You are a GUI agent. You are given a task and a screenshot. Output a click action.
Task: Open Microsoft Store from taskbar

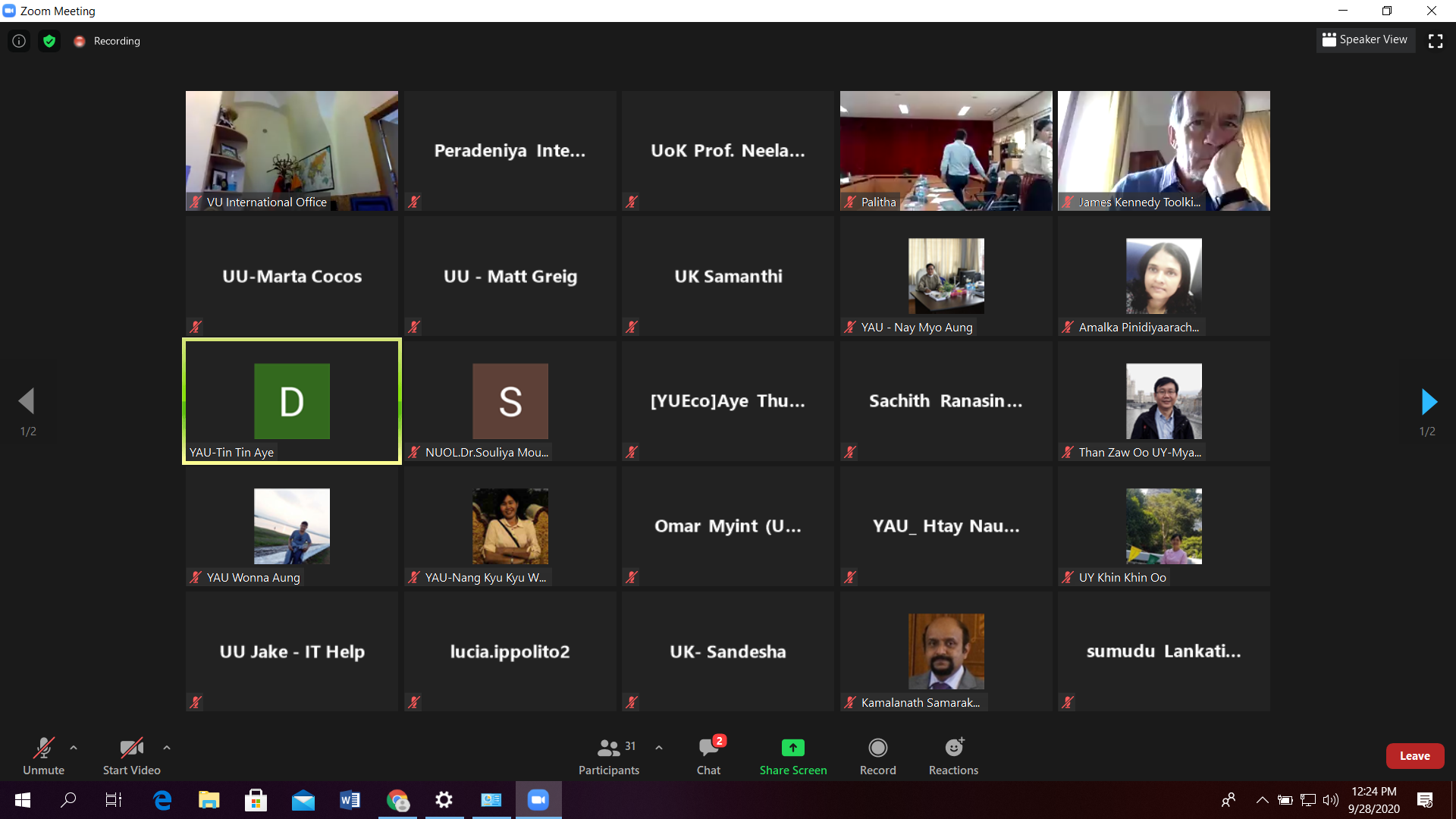pyautogui.click(x=256, y=800)
